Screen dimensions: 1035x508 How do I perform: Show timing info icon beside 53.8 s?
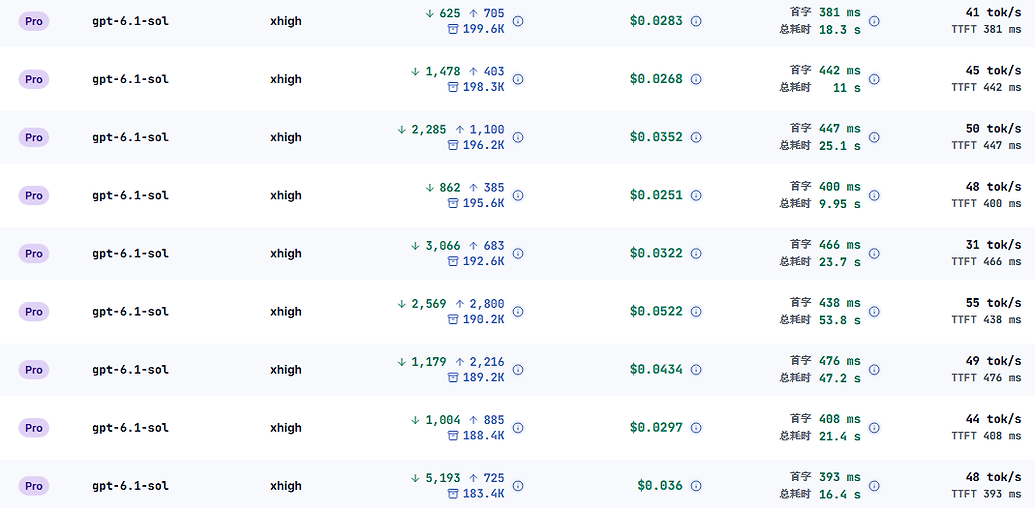(x=874, y=311)
